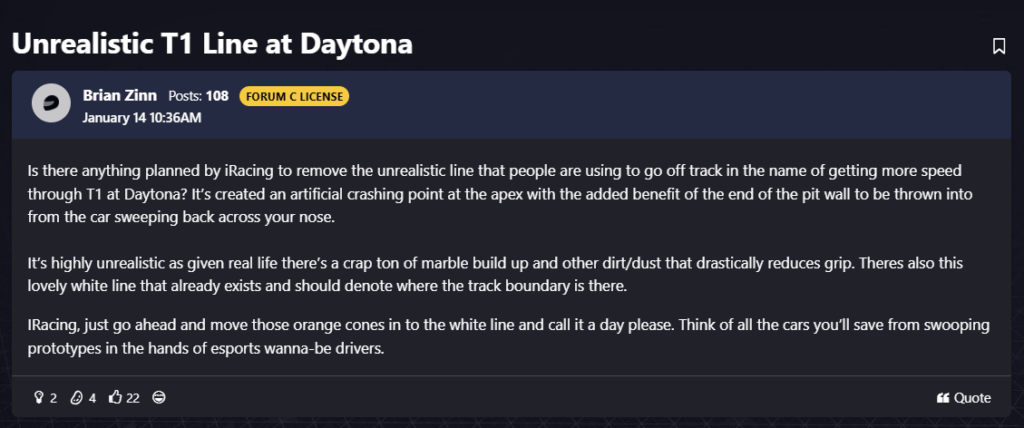Click the lightbulb reaction count of 2
The width and height of the screenshot is (1024, 428).
tap(54, 397)
